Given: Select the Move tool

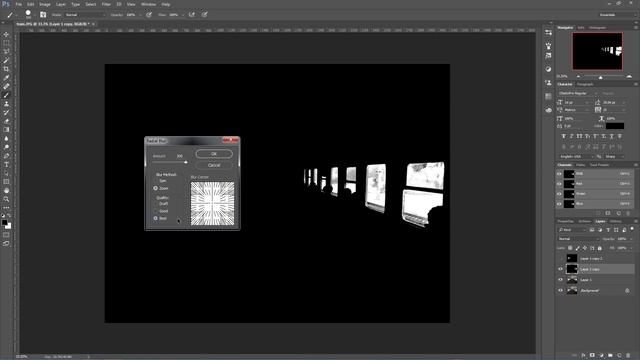Looking at the screenshot, I should (6, 34).
